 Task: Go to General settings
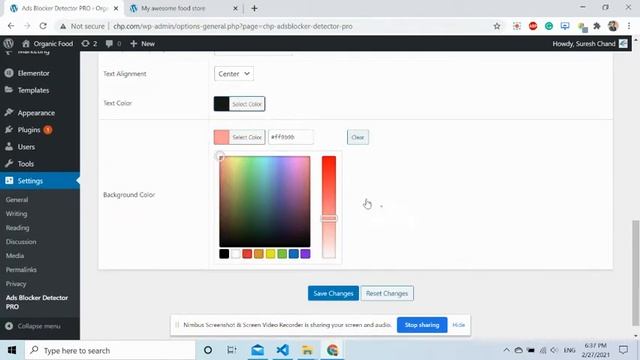click(x=17, y=200)
